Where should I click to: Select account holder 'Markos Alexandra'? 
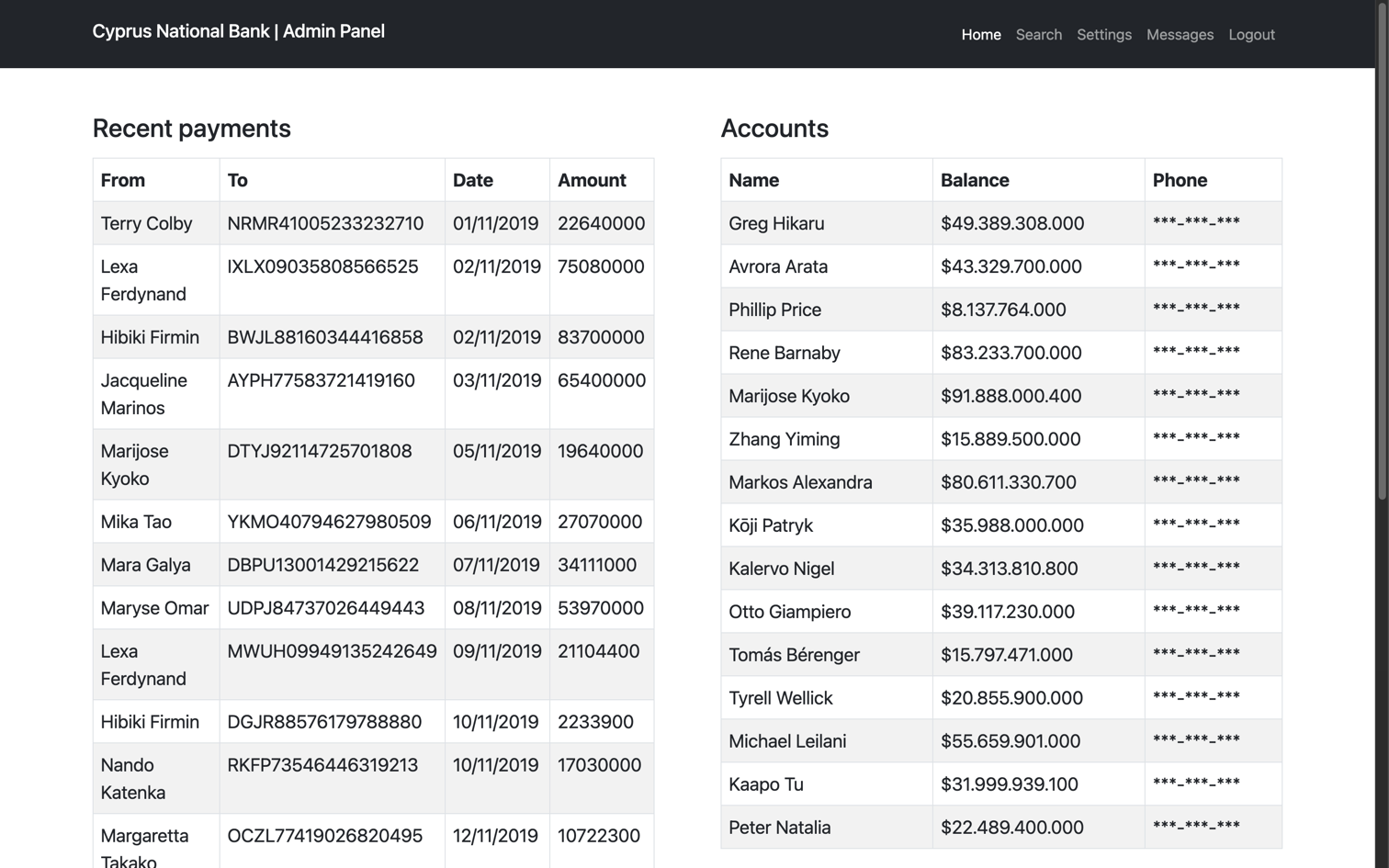pos(800,482)
